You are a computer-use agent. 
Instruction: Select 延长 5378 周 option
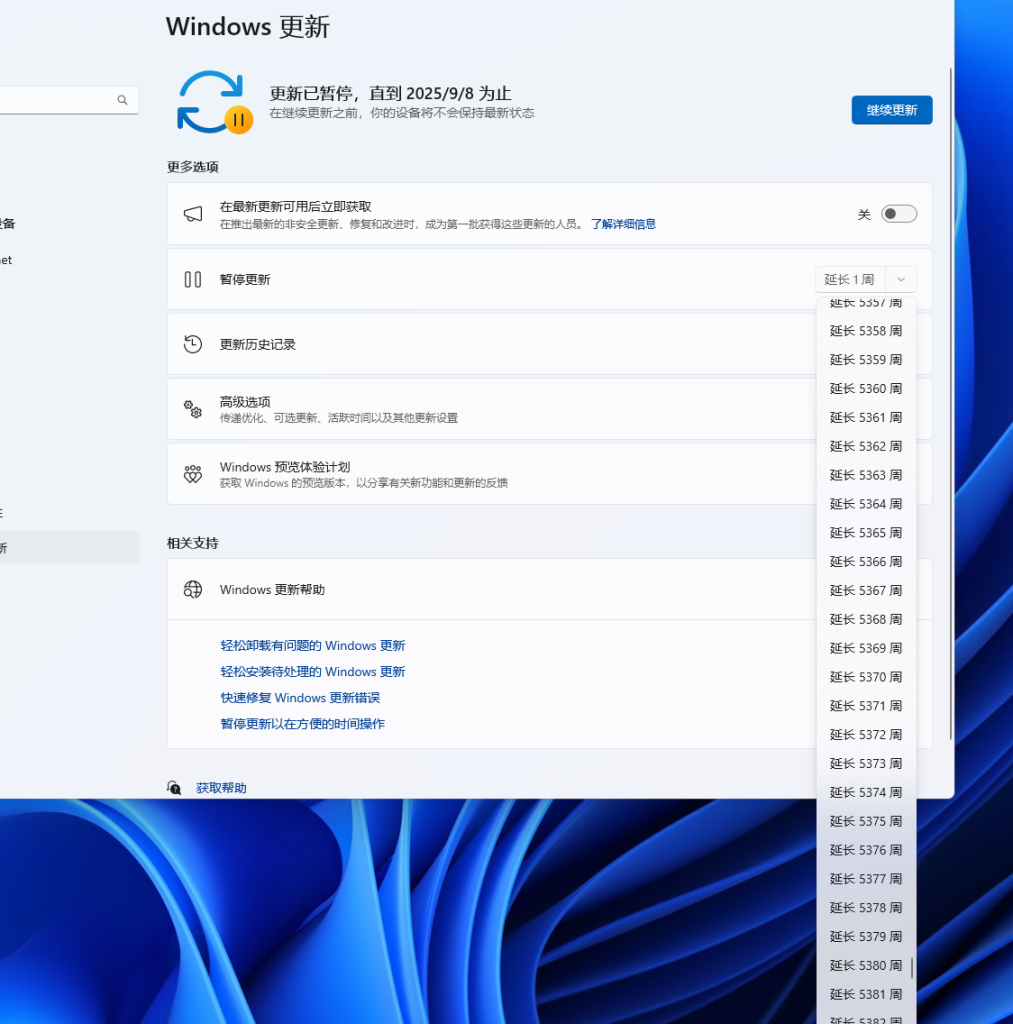(x=866, y=908)
